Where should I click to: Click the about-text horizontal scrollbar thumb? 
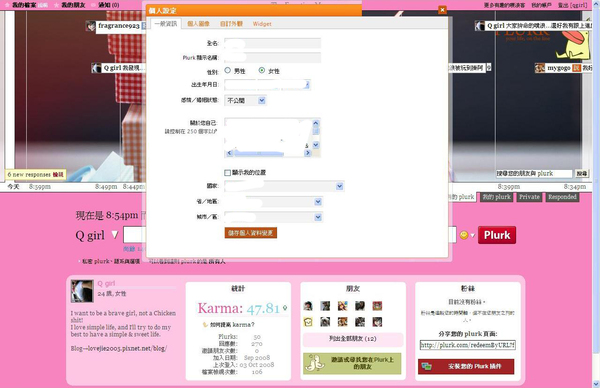coord(259,153)
